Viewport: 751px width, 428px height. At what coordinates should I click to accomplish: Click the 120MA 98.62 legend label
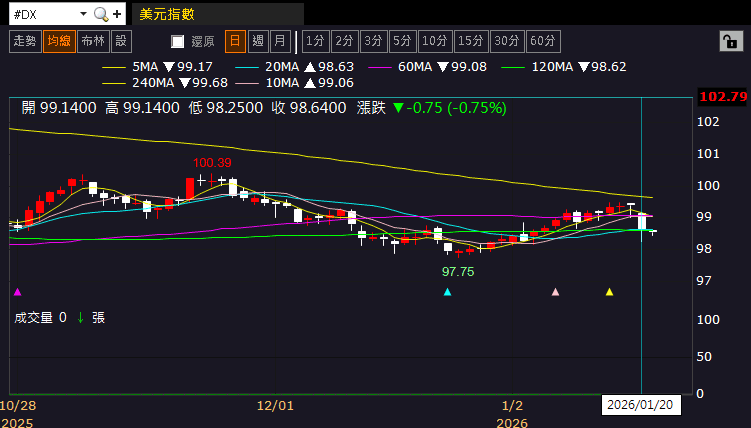coord(579,67)
